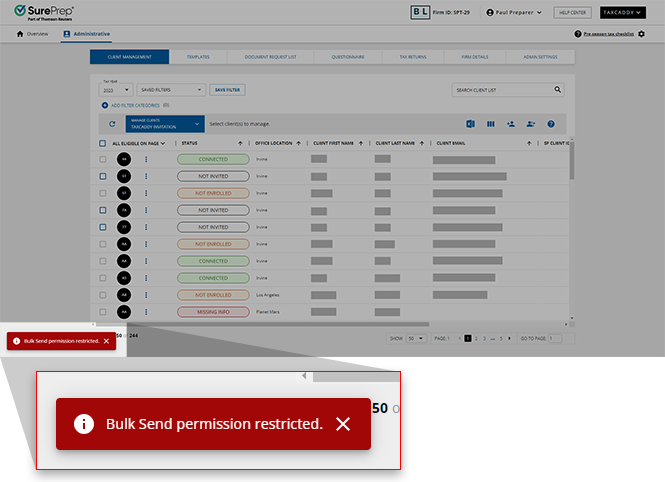Click the help question mark icon
Image resolution: width=665 pixels, height=482 pixels.
point(551,124)
